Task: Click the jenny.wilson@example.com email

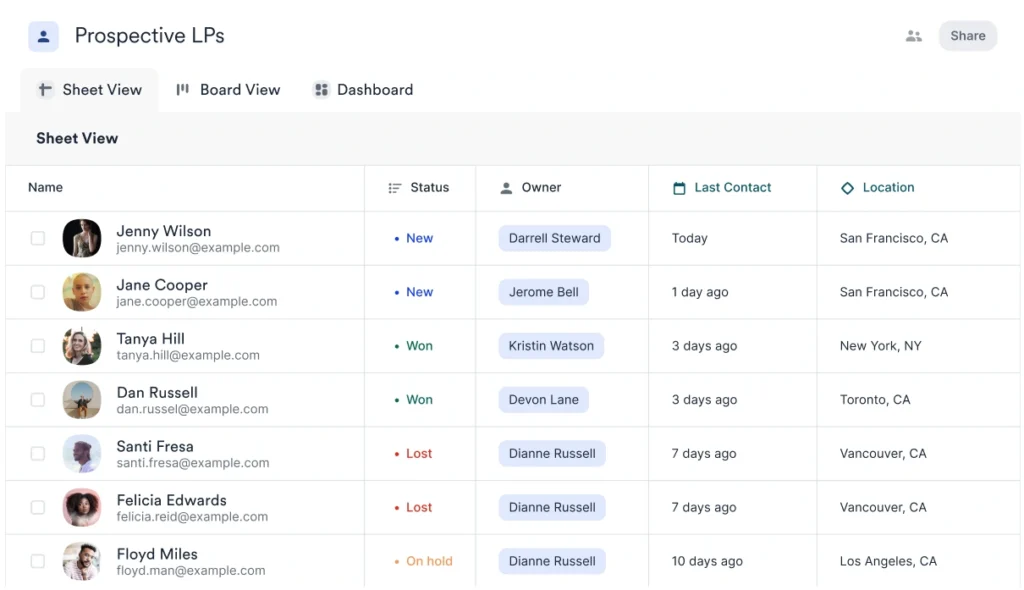Action: (198, 248)
